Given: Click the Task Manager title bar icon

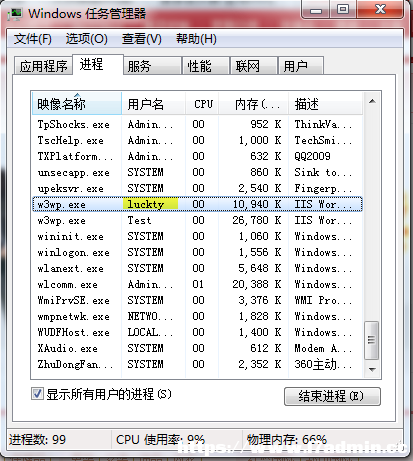Looking at the screenshot, I should (x=15, y=14).
